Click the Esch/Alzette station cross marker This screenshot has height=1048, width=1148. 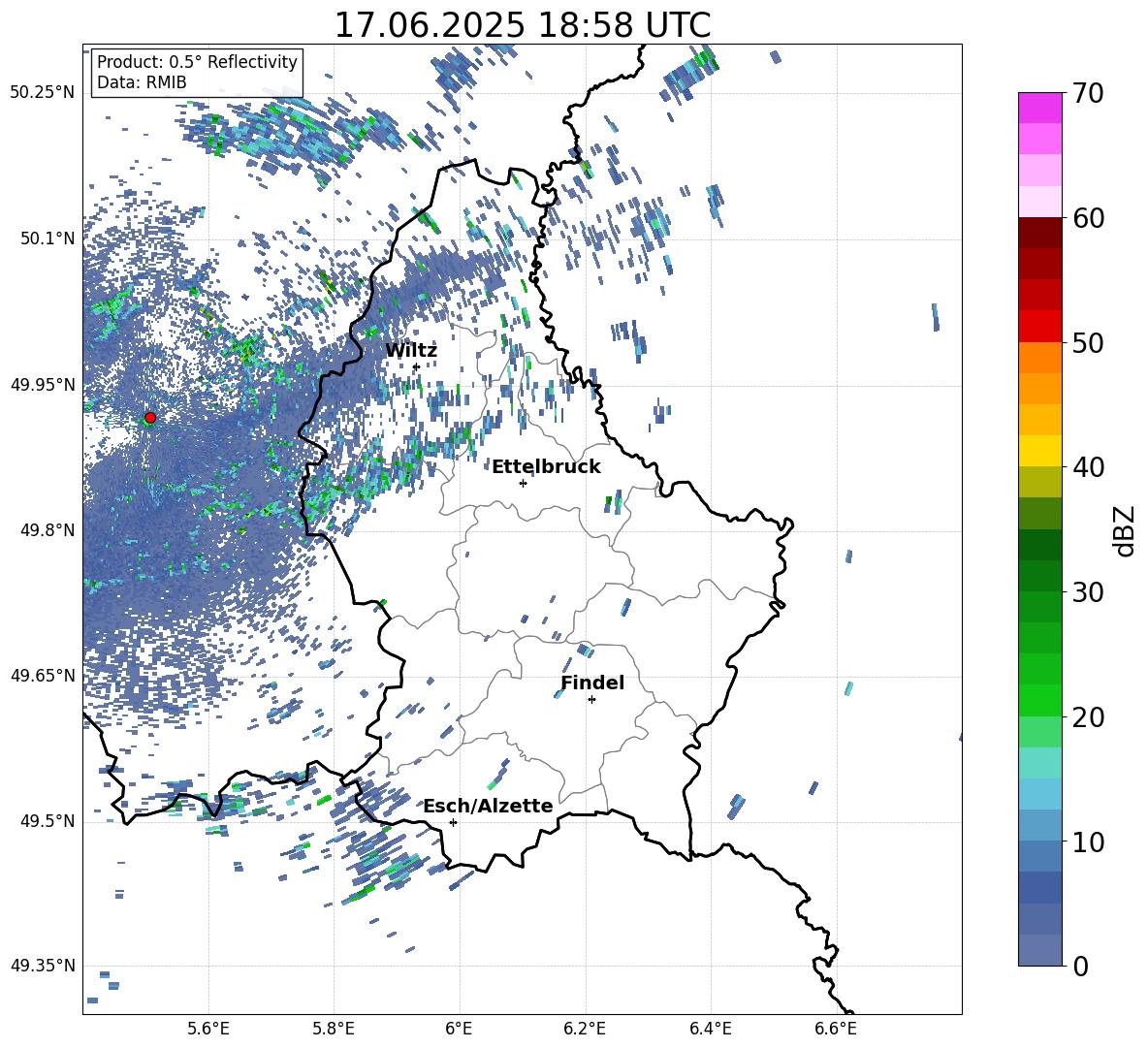point(453,822)
